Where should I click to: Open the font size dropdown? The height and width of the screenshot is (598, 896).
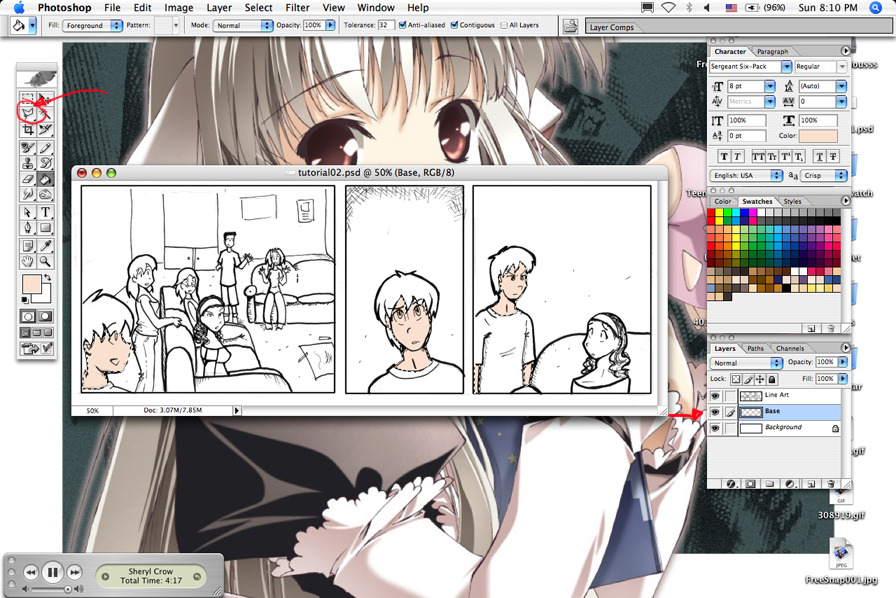point(770,86)
